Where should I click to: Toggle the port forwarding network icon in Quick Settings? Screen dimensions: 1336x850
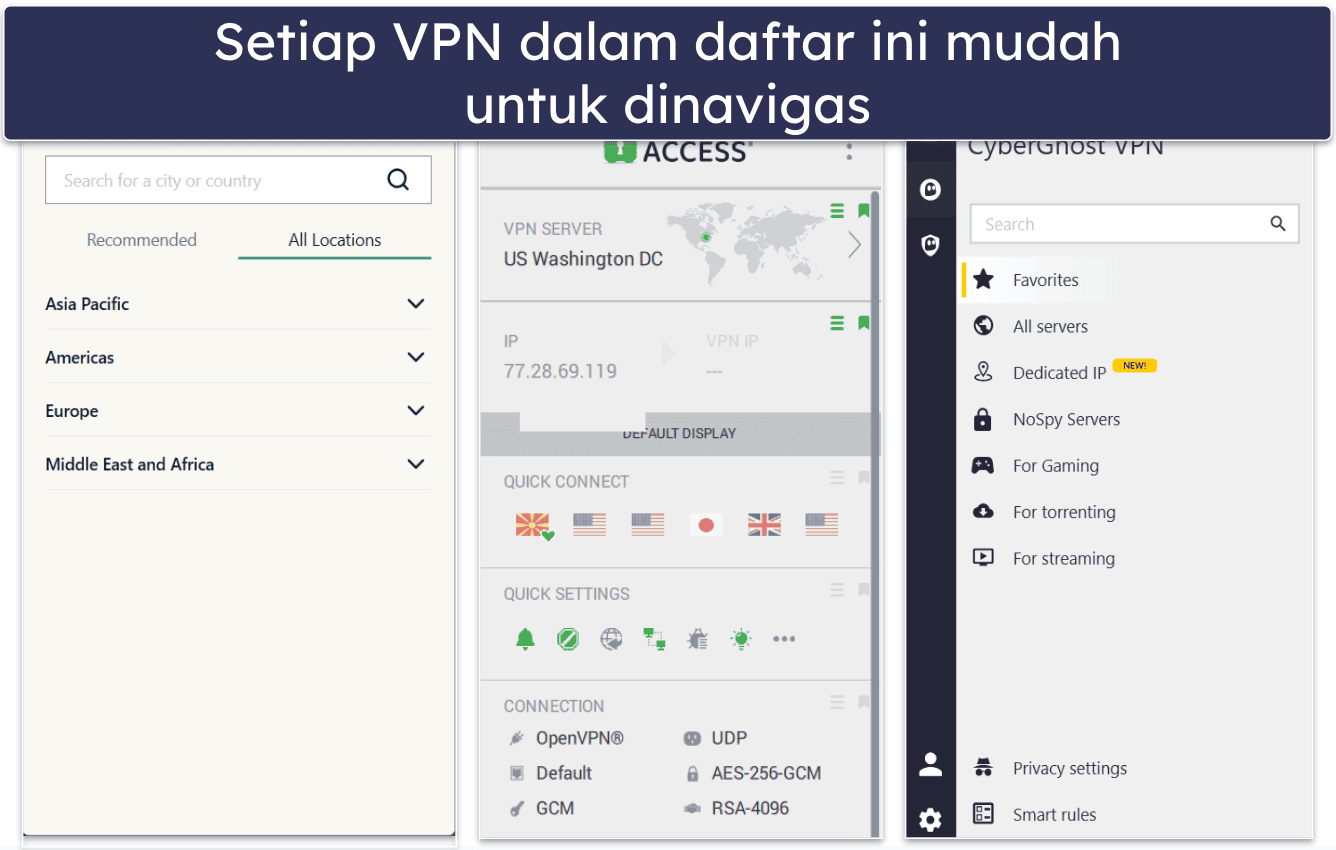pyautogui.click(x=655, y=639)
